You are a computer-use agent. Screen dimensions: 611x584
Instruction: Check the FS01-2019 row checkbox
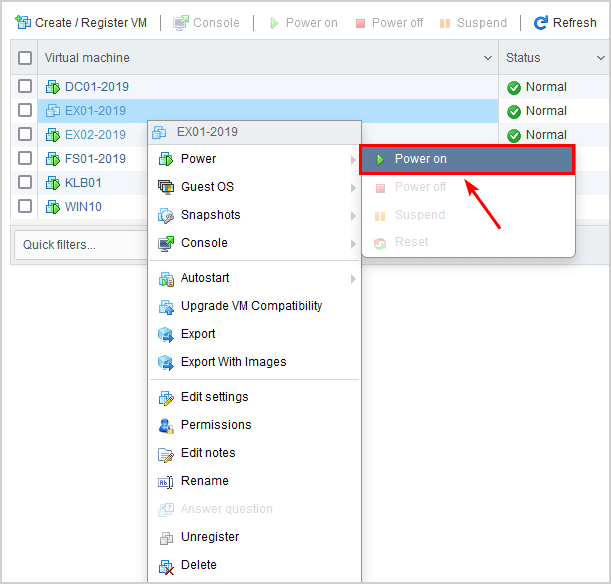[25, 158]
